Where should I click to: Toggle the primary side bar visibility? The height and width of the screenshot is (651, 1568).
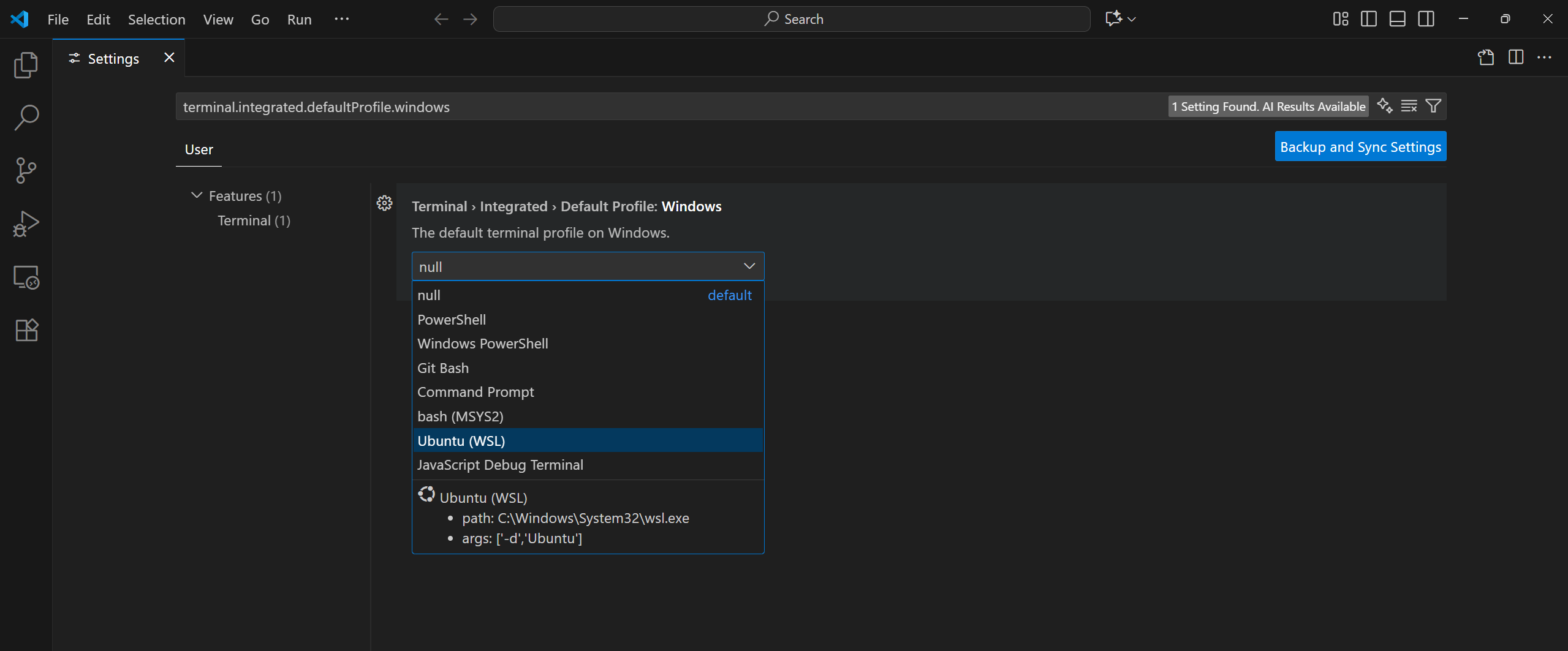point(1368,19)
